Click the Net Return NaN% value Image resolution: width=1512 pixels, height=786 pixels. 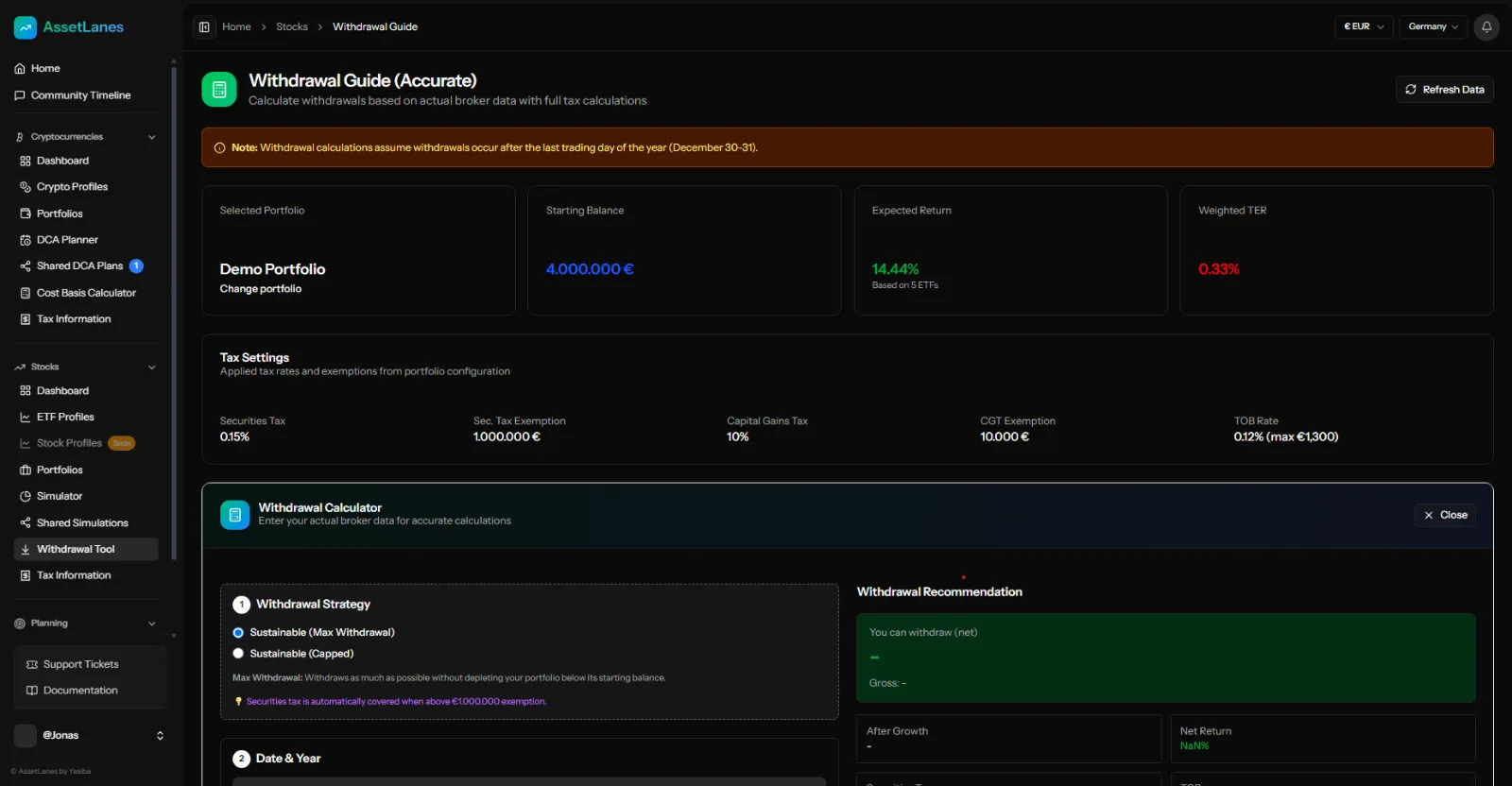1194,746
